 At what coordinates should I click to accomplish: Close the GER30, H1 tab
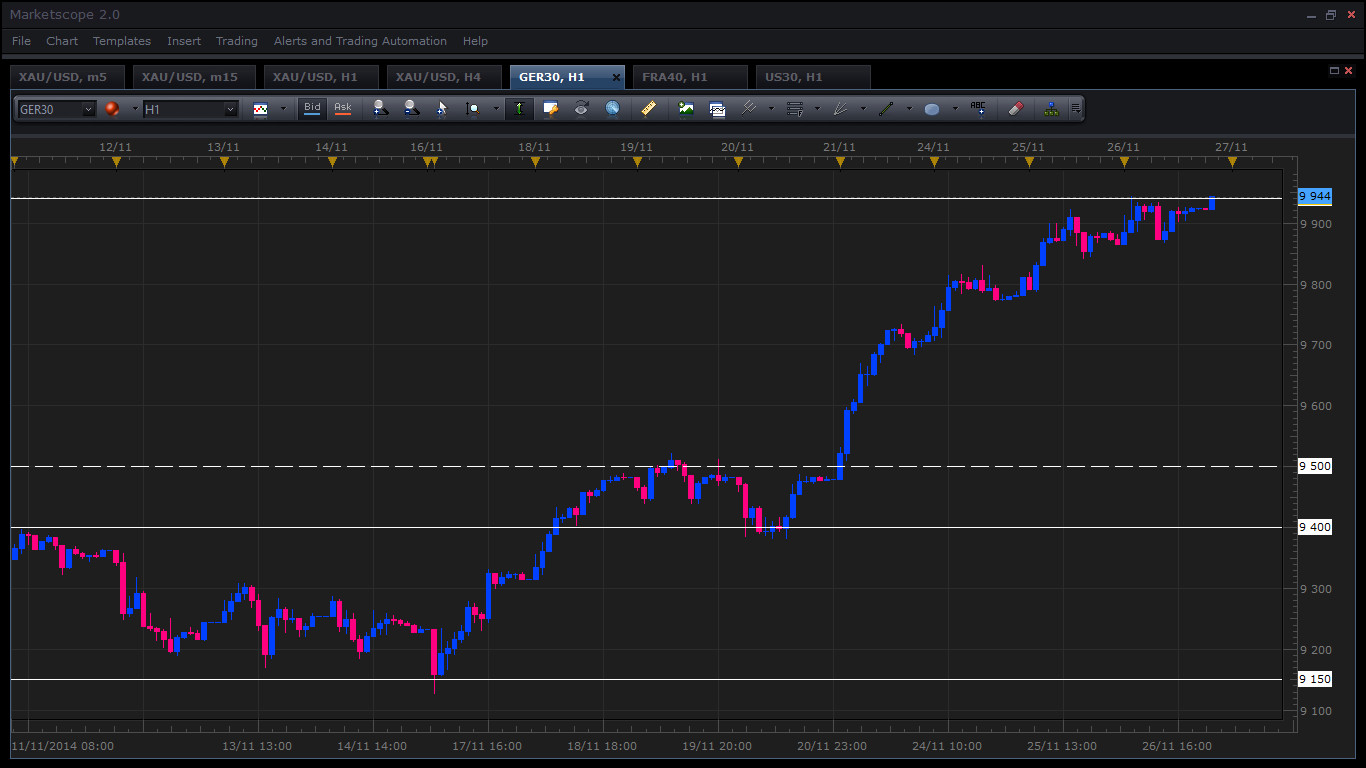click(x=616, y=77)
